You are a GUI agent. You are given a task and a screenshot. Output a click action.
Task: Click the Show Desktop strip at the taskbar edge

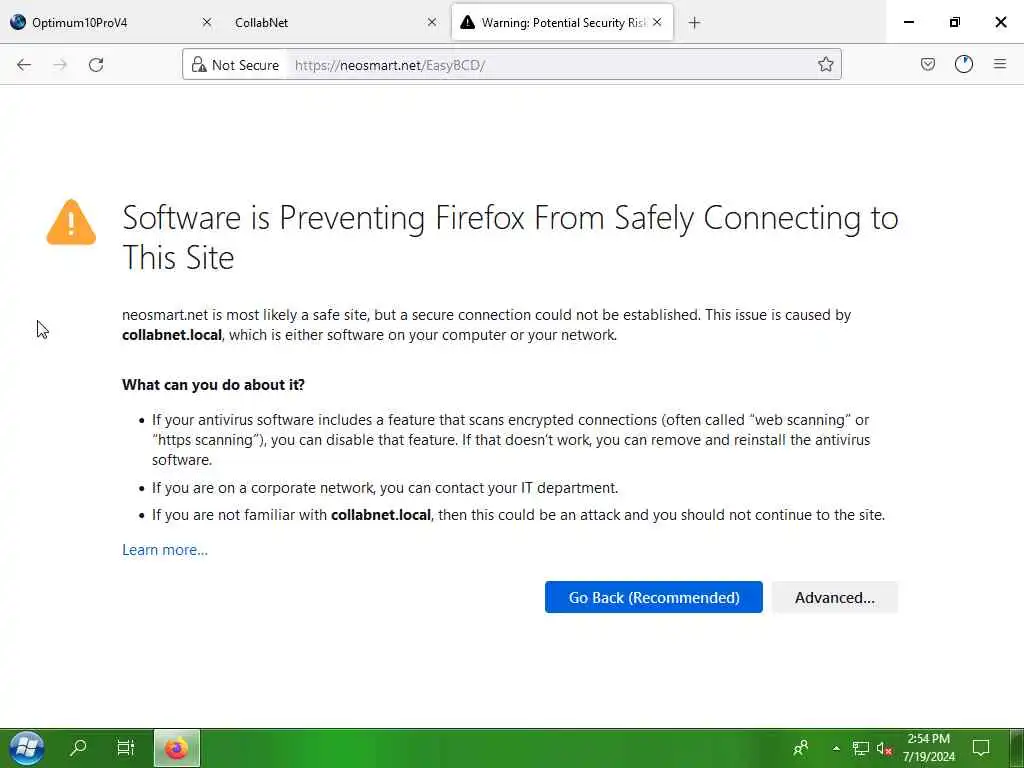click(x=1017, y=748)
